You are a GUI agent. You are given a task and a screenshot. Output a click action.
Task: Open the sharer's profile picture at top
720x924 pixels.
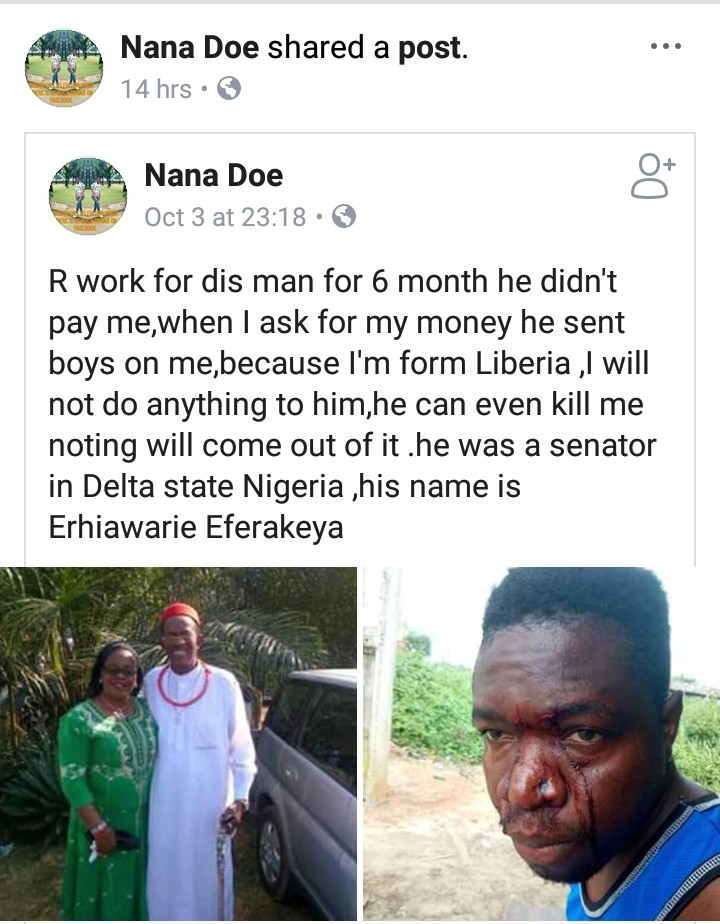click(63, 67)
